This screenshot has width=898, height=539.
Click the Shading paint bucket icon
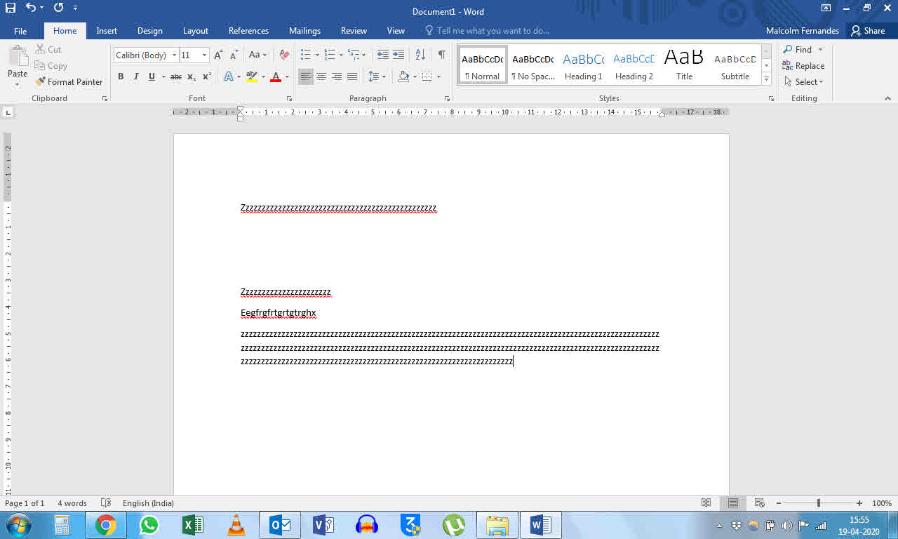[x=404, y=76]
